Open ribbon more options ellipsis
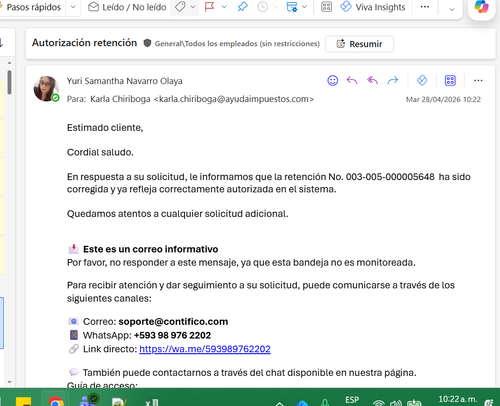500x406 pixels. 425,7
